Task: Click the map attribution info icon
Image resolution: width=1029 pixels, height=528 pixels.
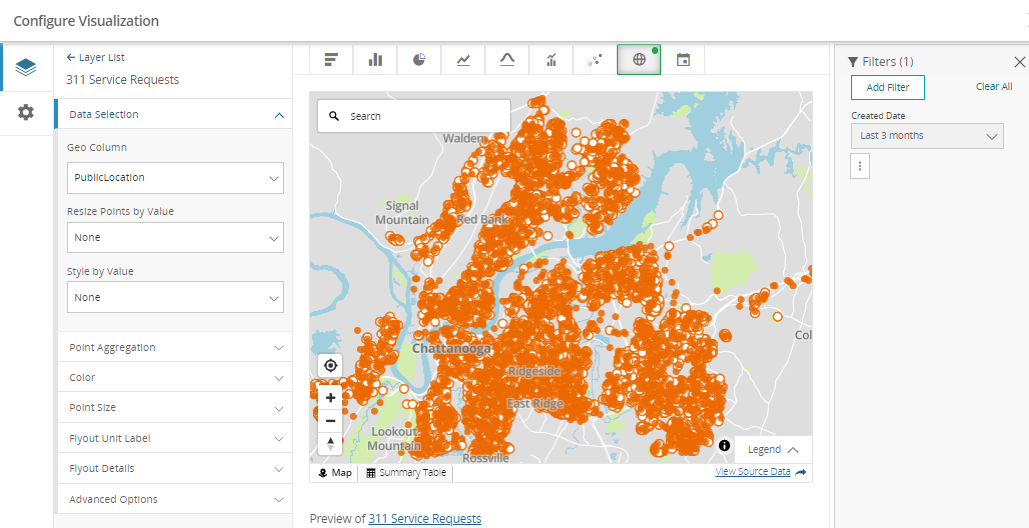Action: point(724,446)
